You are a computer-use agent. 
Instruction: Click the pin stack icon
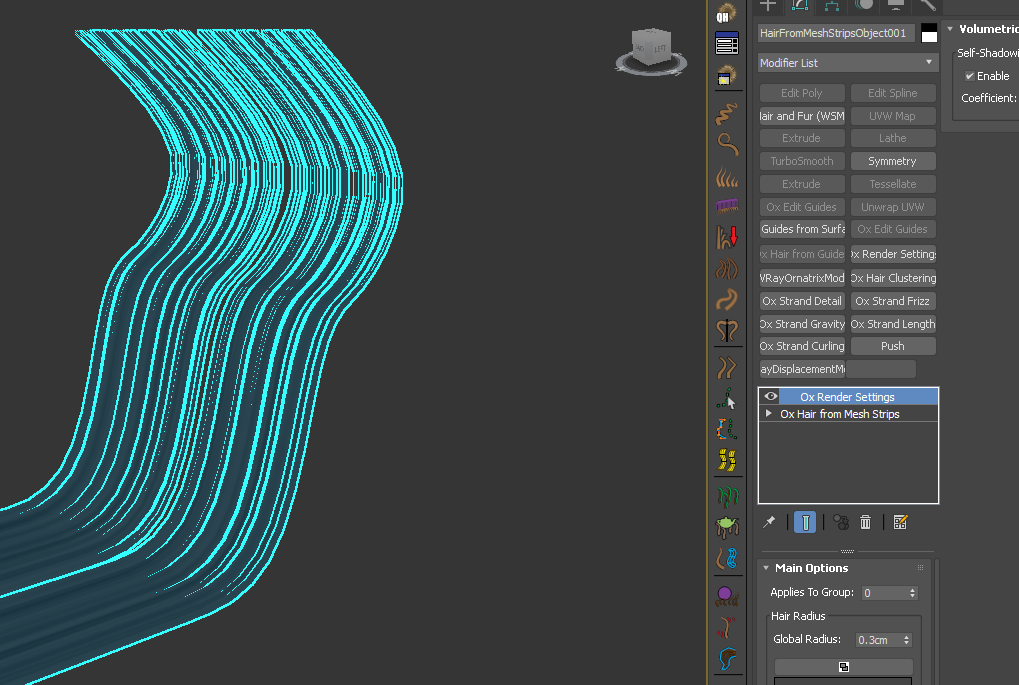pyautogui.click(x=769, y=522)
